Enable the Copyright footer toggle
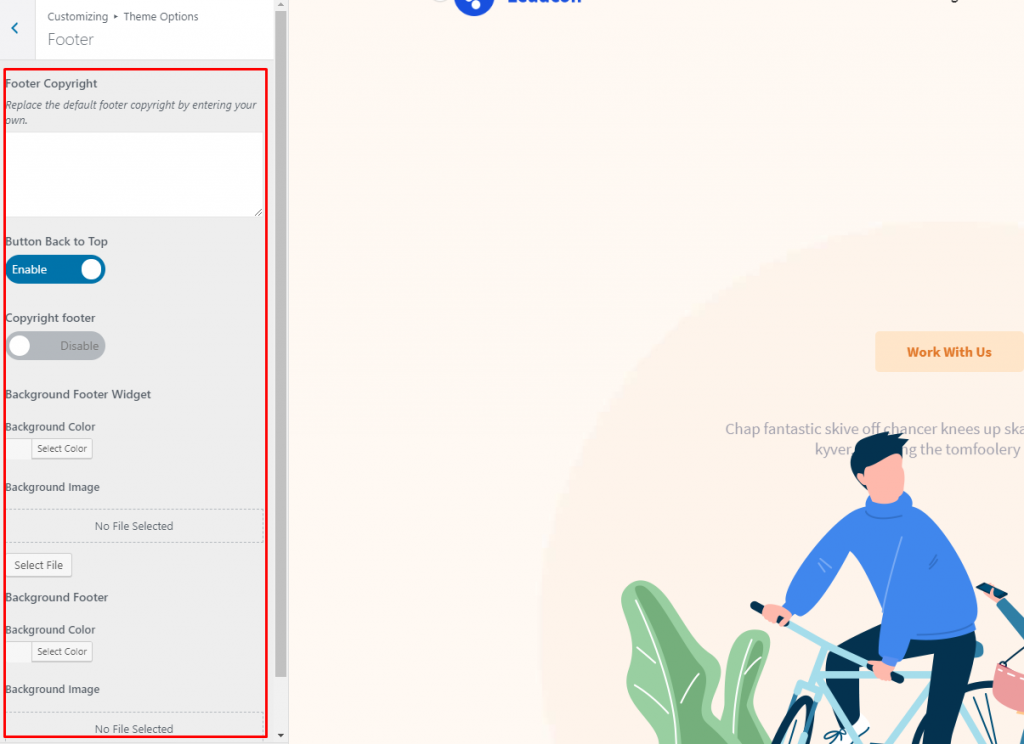1024x744 pixels. [56, 346]
